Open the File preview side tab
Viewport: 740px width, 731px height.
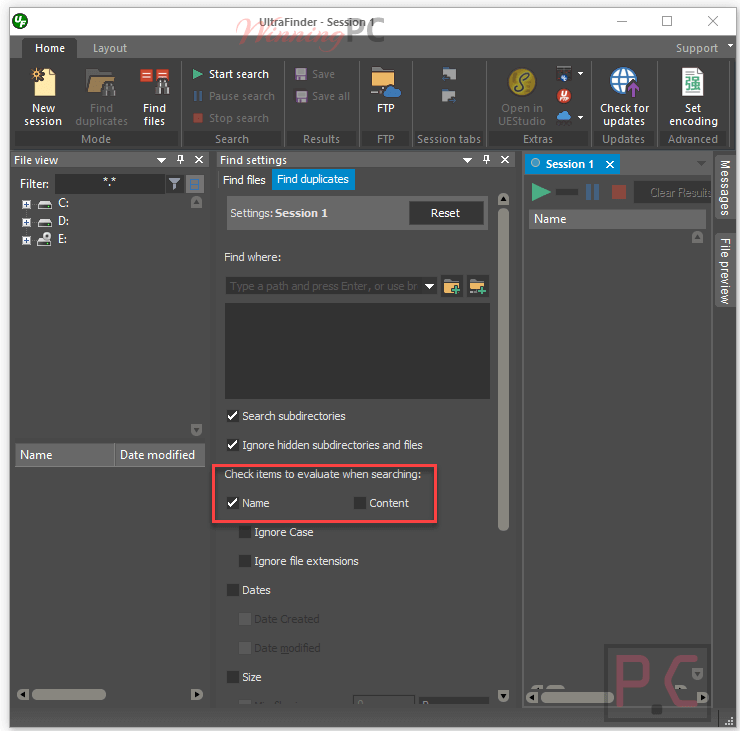point(725,270)
